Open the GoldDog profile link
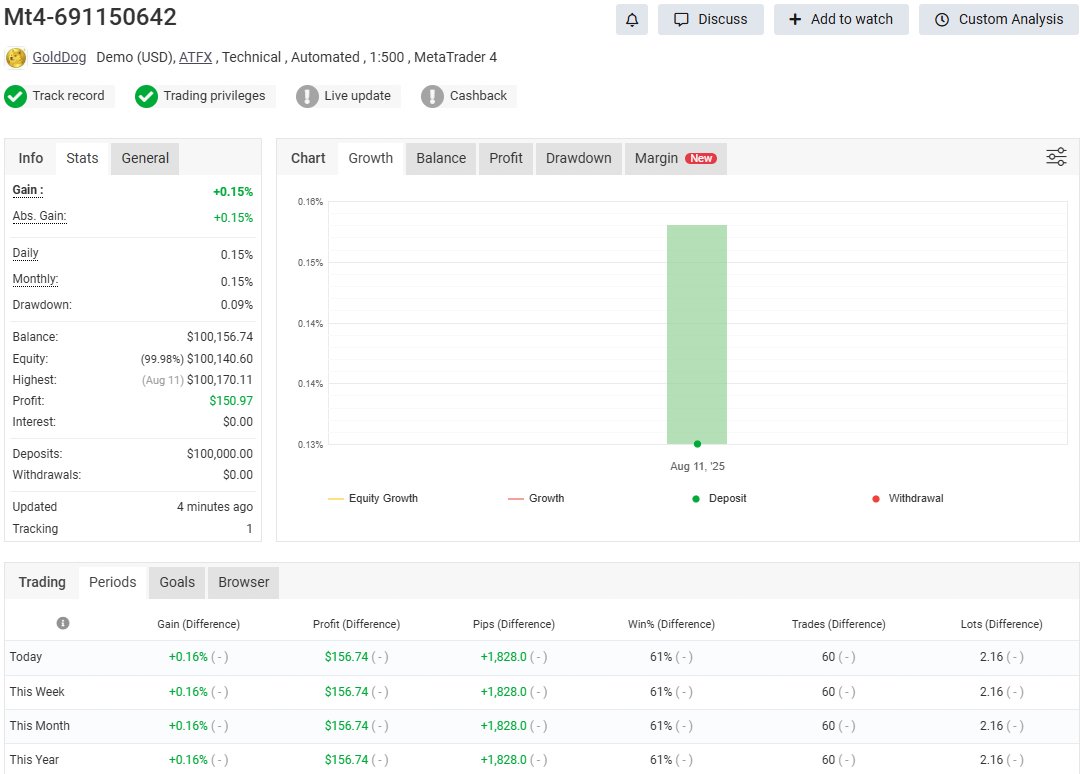Image resolution: width=1080 pixels, height=774 pixels. pos(59,57)
